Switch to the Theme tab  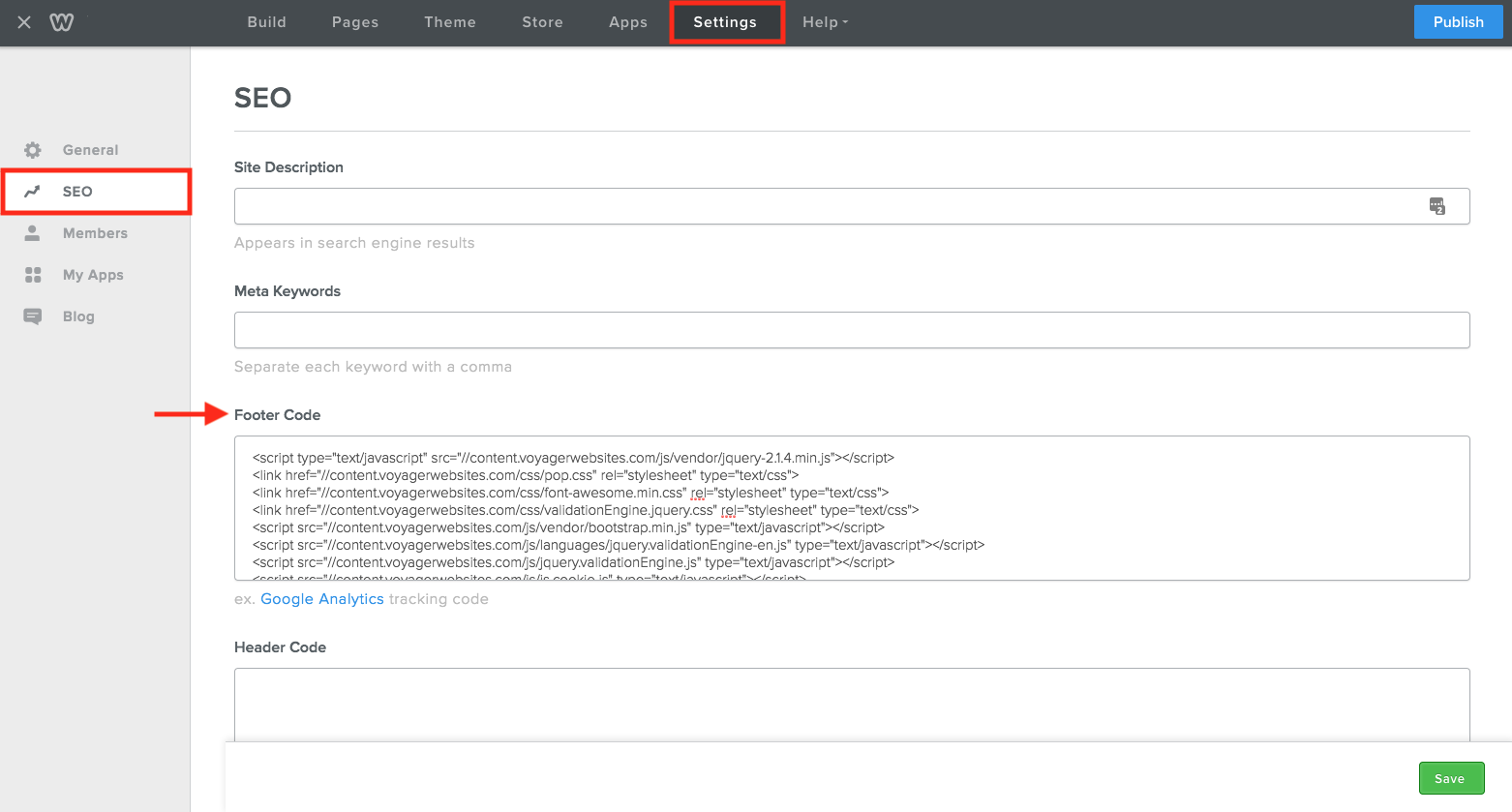(x=450, y=22)
